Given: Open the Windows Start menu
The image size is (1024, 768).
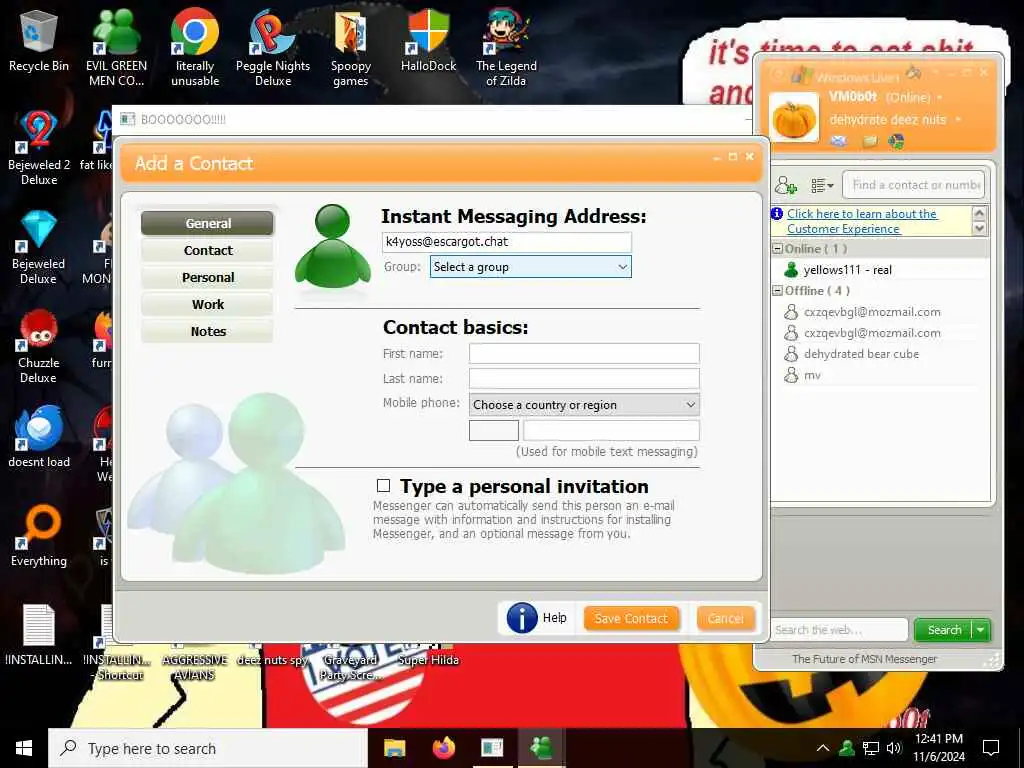Looking at the screenshot, I should click(24, 748).
